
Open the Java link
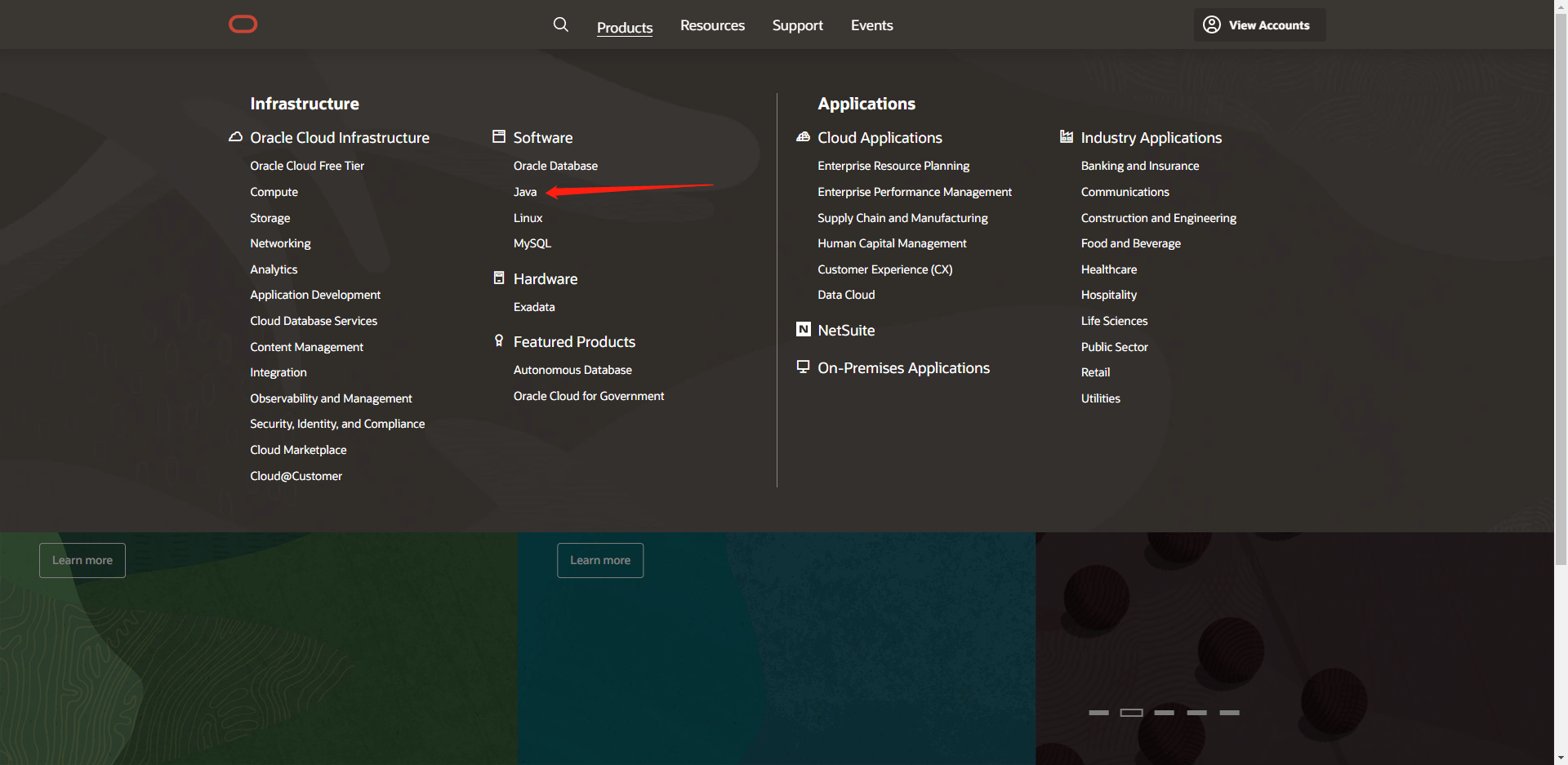click(x=525, y=192)
